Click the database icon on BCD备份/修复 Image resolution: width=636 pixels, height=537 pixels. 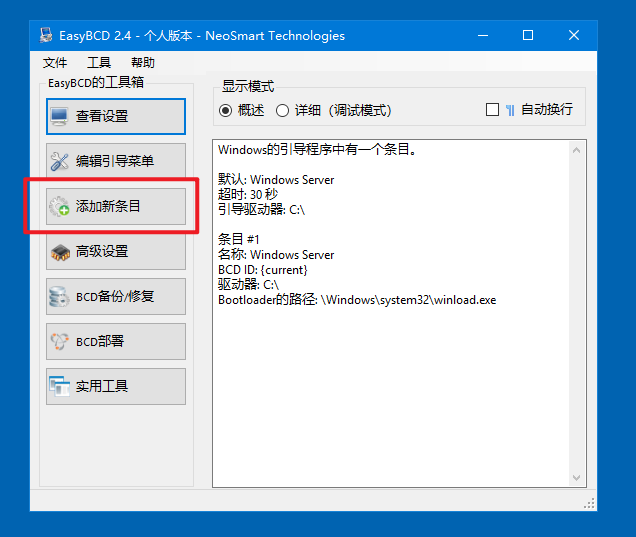pos(59,296)
